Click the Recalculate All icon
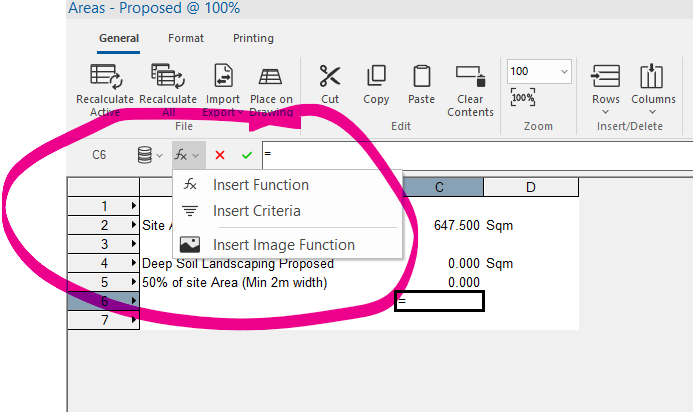Image resolution: width=693 pixels, height=412 pixels. click(166, 77)
